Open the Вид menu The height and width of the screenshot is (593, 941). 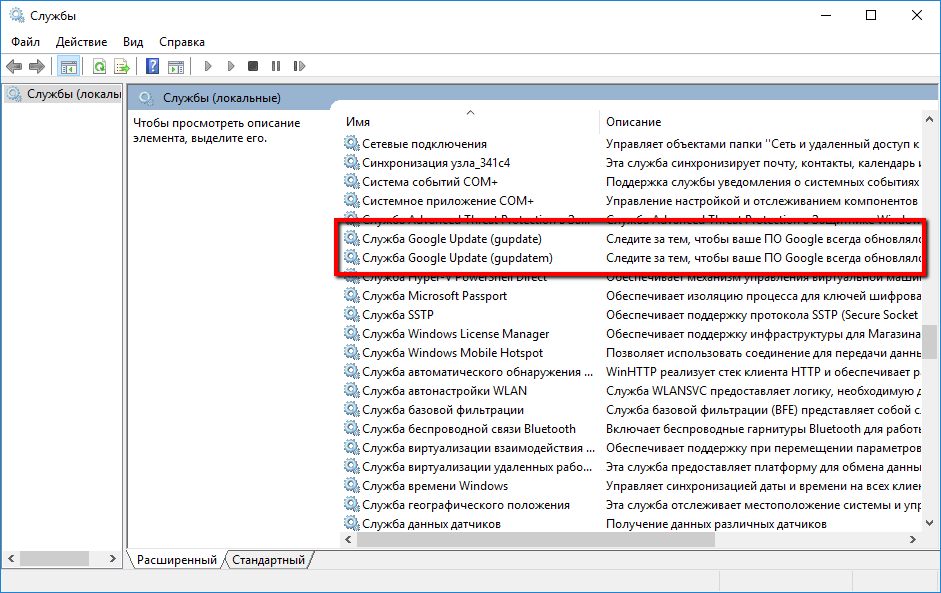(x=133, y=42)
